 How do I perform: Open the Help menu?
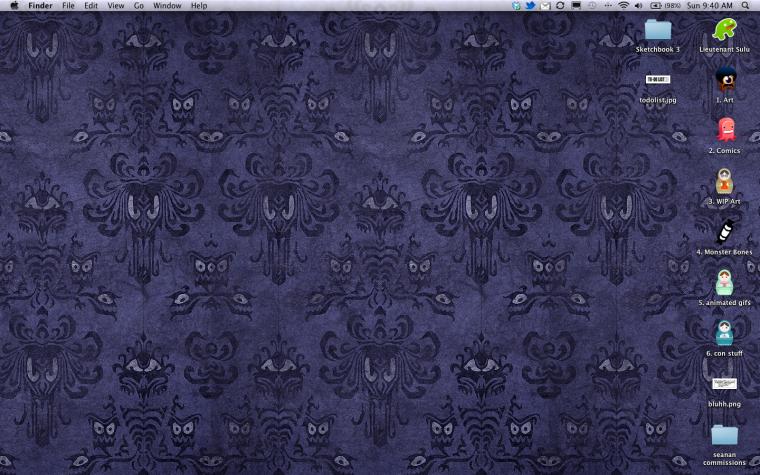(199, 6)
